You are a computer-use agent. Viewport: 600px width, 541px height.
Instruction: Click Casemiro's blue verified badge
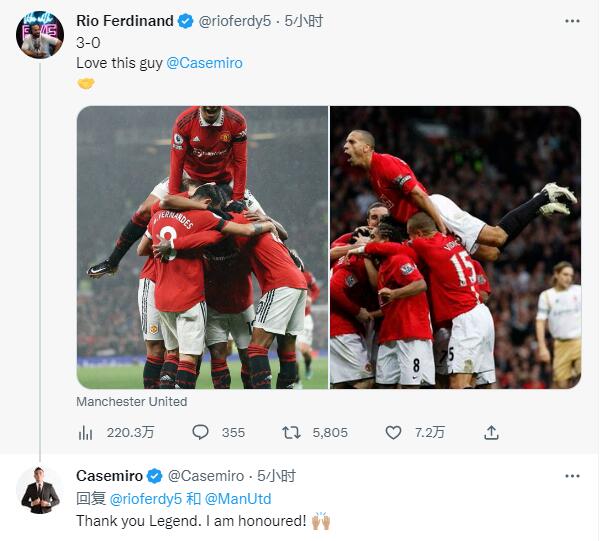(155, 476)
